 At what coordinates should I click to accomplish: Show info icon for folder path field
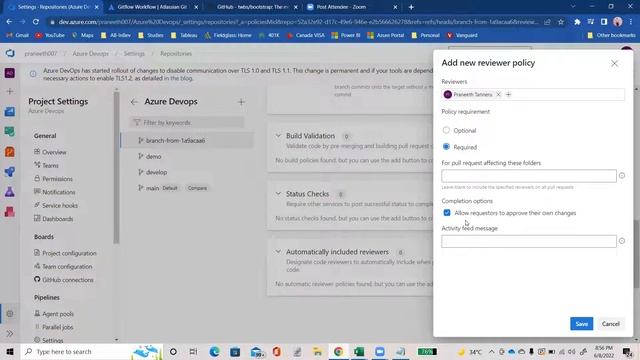(622, 176)
